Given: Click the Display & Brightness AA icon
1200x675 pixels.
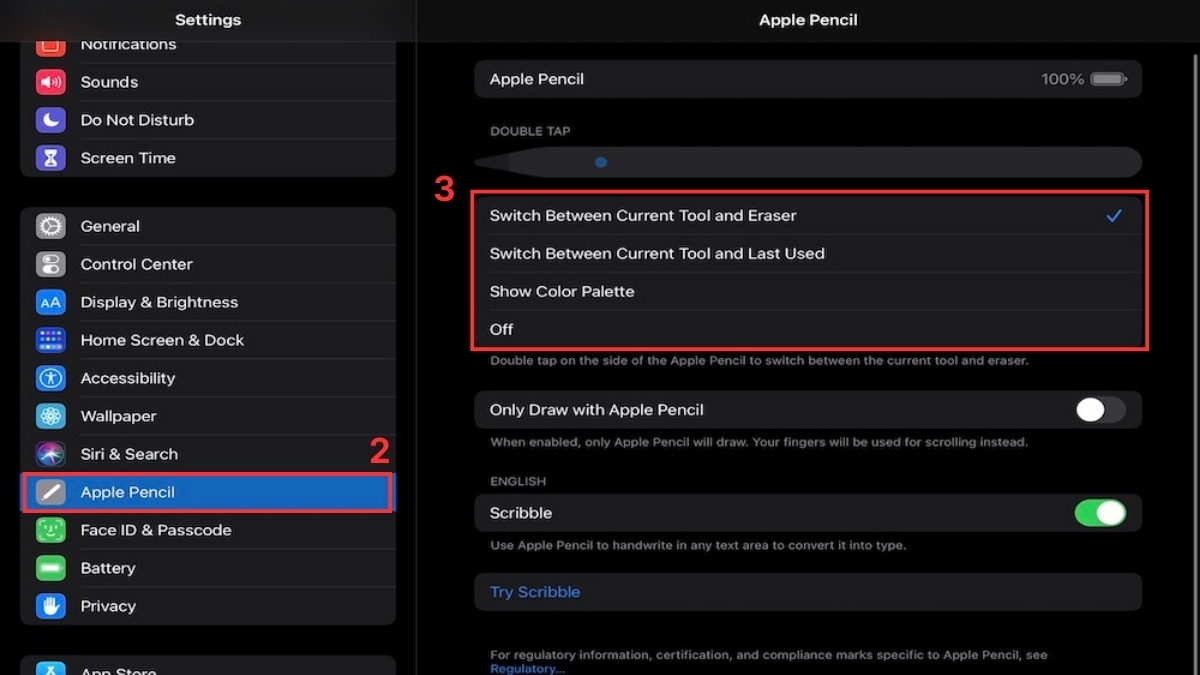Looking at the screenshot, I should pyautogui.click(x=51, y=302).
